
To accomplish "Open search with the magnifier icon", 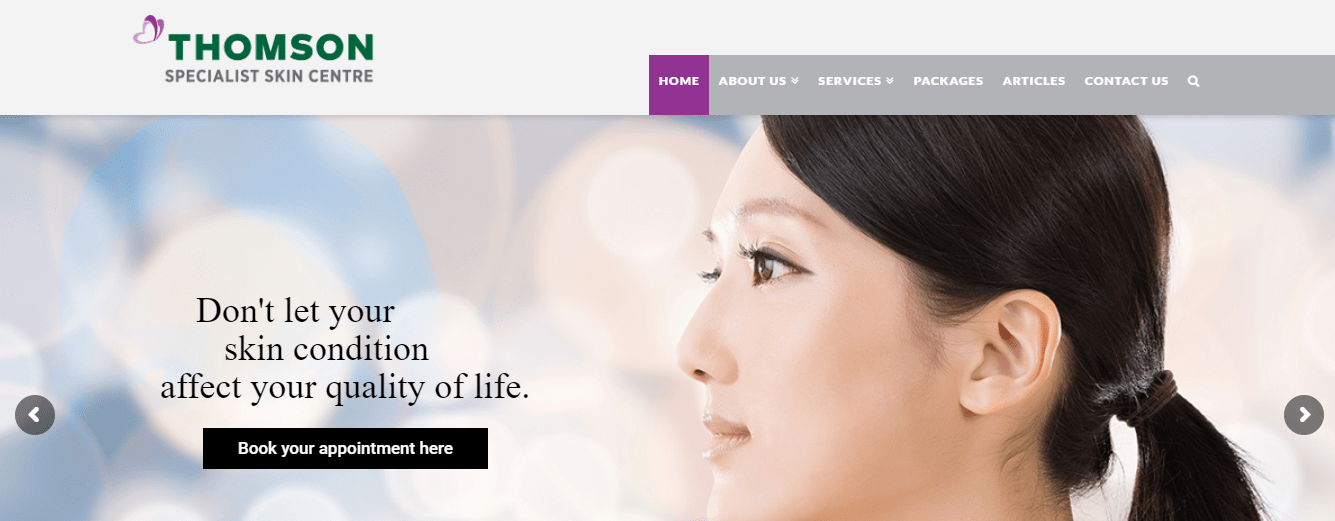I will pyautogui.click(x=1193, y=81).
